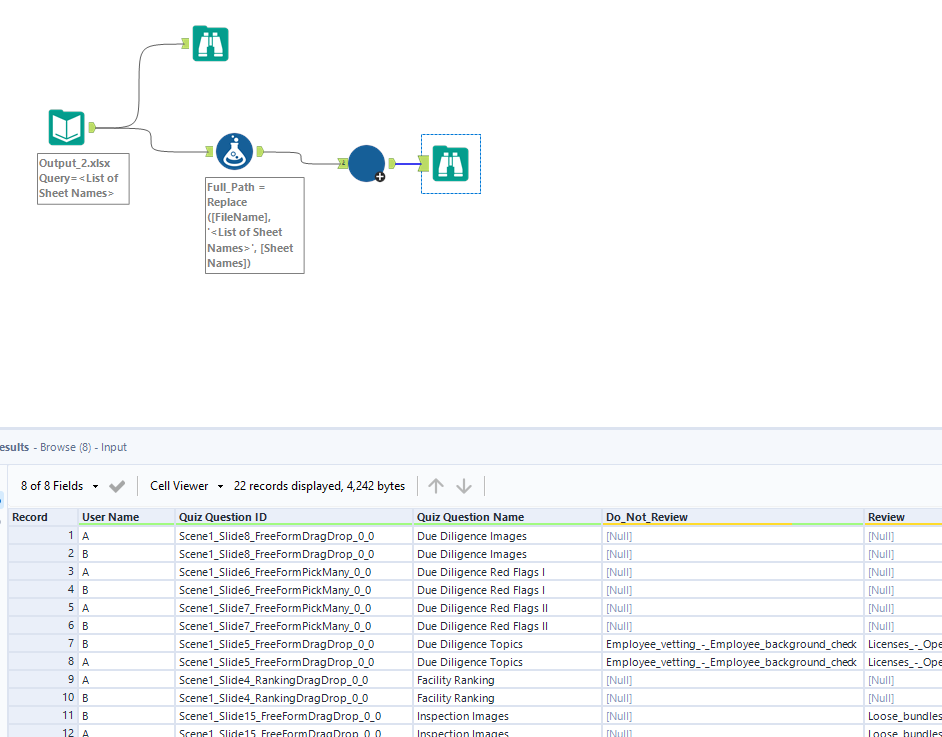Viewport: 942px width, 737px height.
Task: Select the blue Dynamic Input macro circle tool
Action: [x=366, y=163]
